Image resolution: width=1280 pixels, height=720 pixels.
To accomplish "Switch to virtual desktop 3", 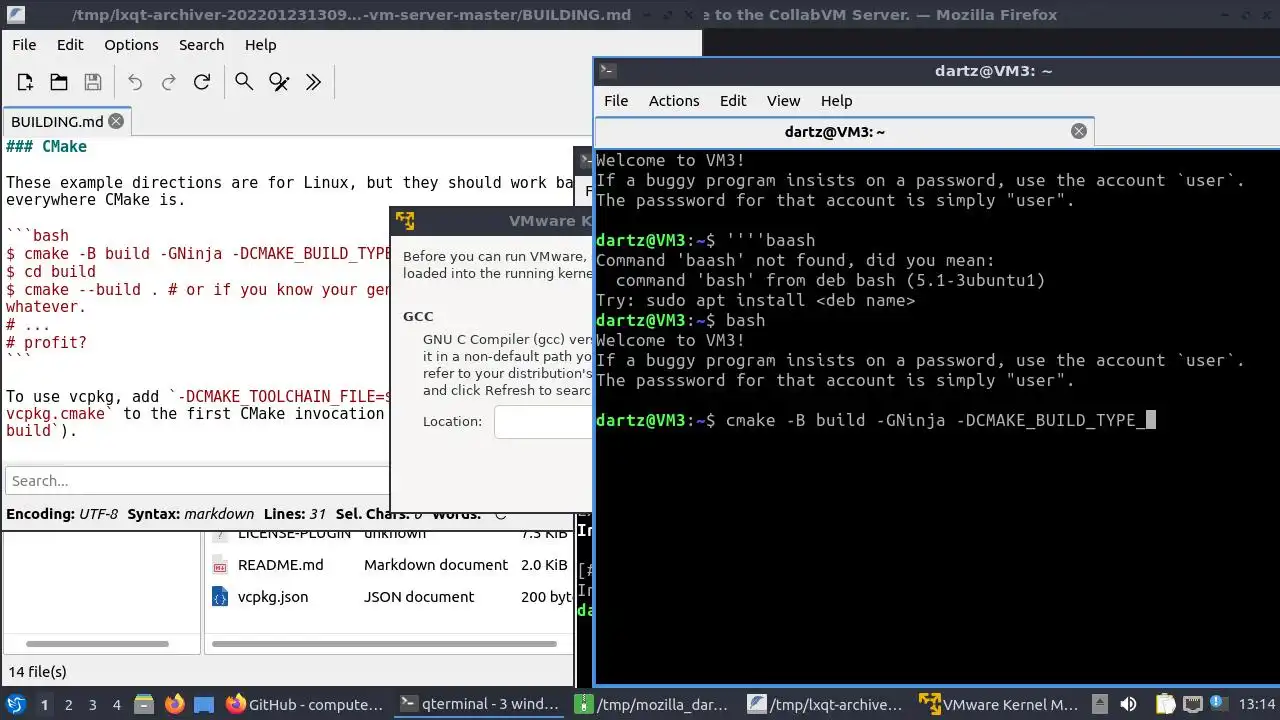I will pyautogui.click(x=93, y=705).
